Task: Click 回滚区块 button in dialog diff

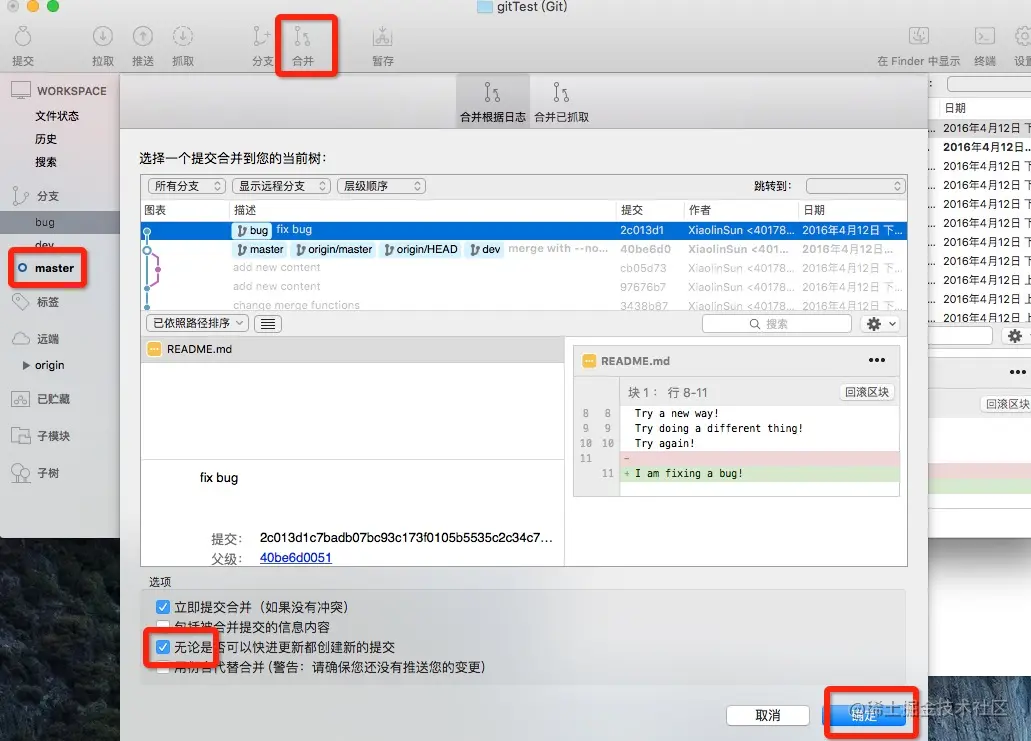Action: (867, 393)
